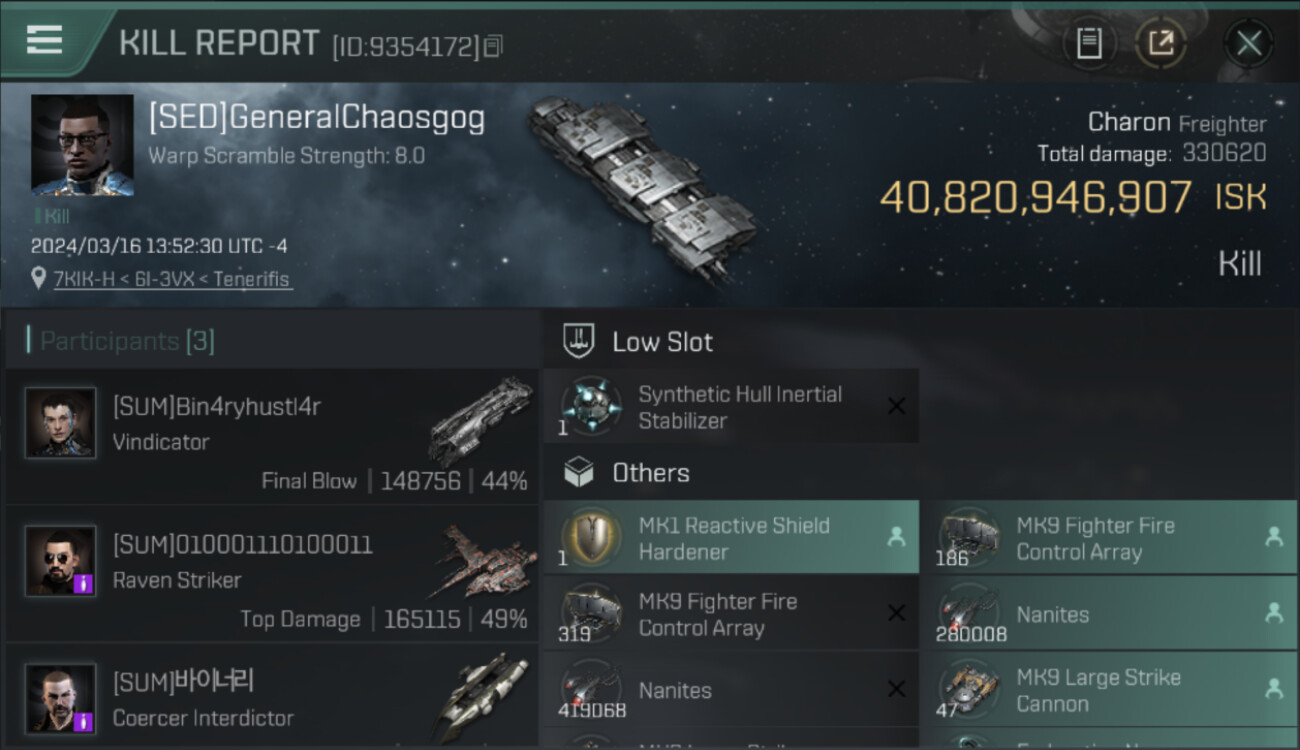Click the person marker on MK1 Reactive Shield Hardener

pyautogui.click(x=896, y=538)
